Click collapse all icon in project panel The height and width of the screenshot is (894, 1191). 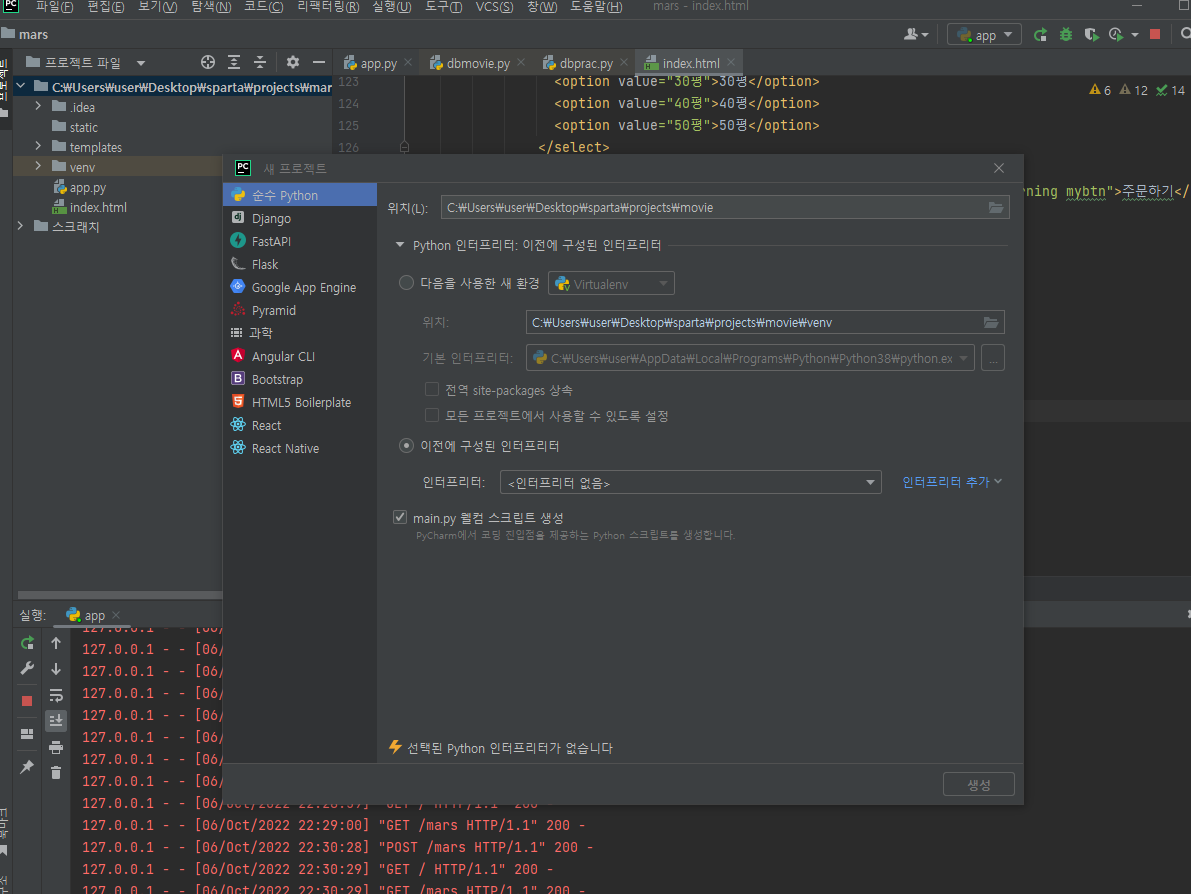[260, 62]
